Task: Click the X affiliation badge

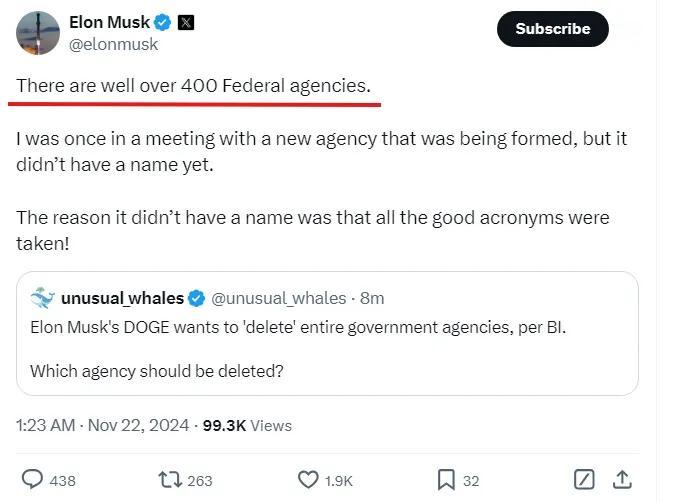Action: click(185, 23)
